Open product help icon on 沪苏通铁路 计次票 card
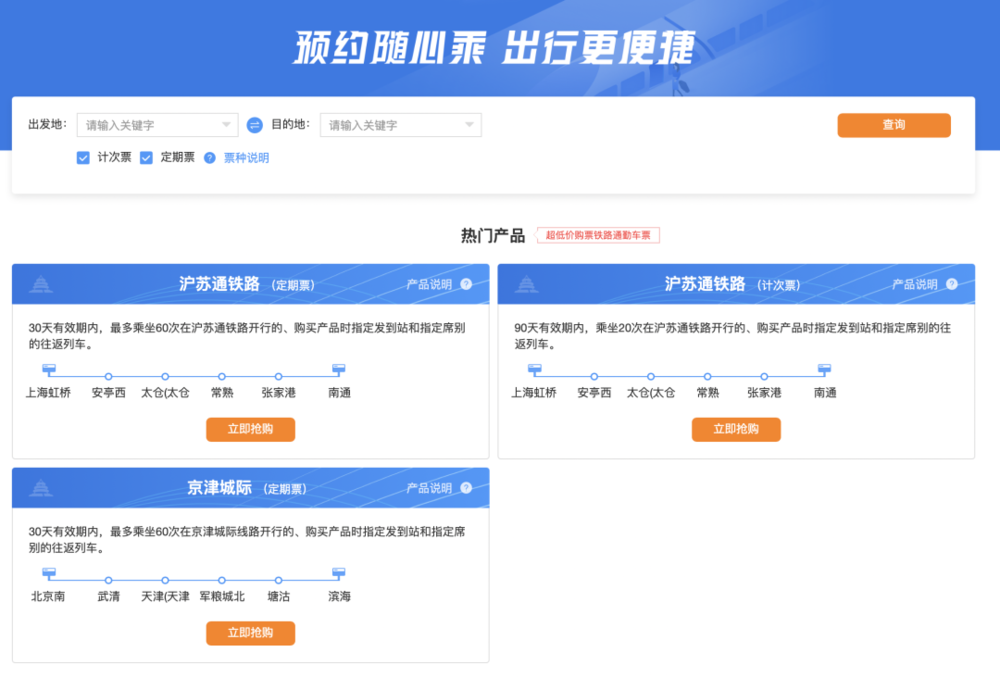 pos(952,284)
